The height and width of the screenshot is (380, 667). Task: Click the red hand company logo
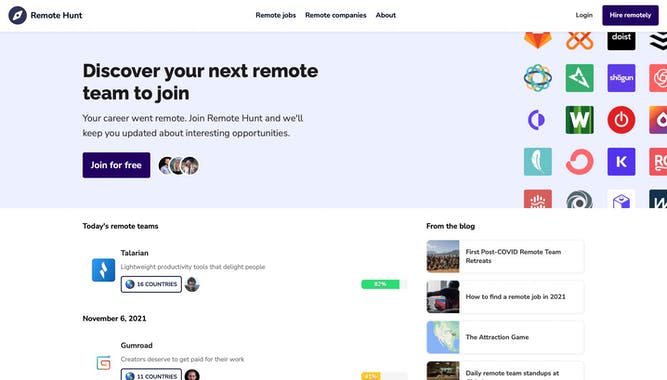[x=538, y=199]
